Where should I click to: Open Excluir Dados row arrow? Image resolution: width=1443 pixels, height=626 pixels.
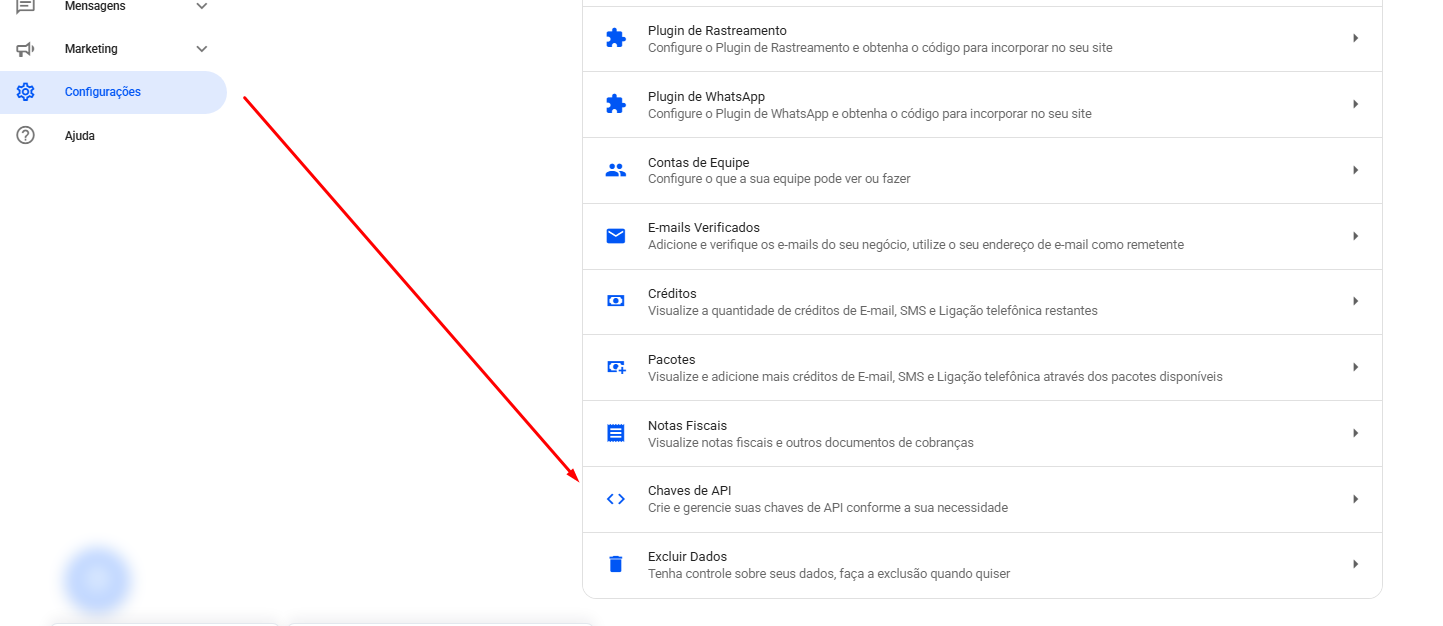[1356, 564]
